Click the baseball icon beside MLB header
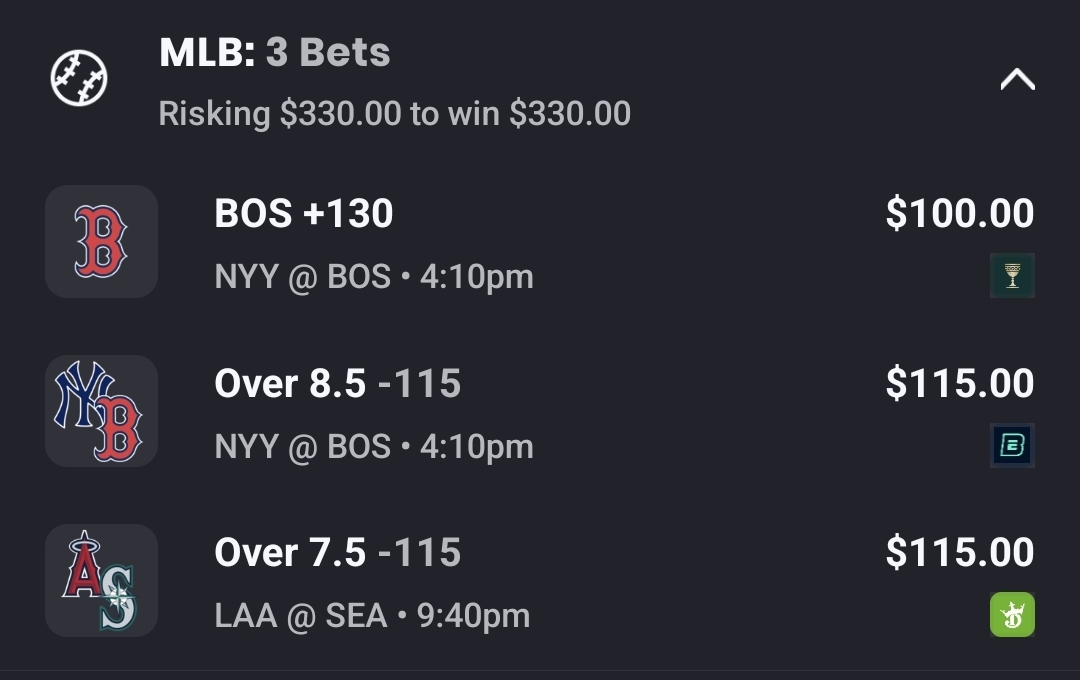The height and width of the screenshot is (680, 1080). (x=79, y=78)
